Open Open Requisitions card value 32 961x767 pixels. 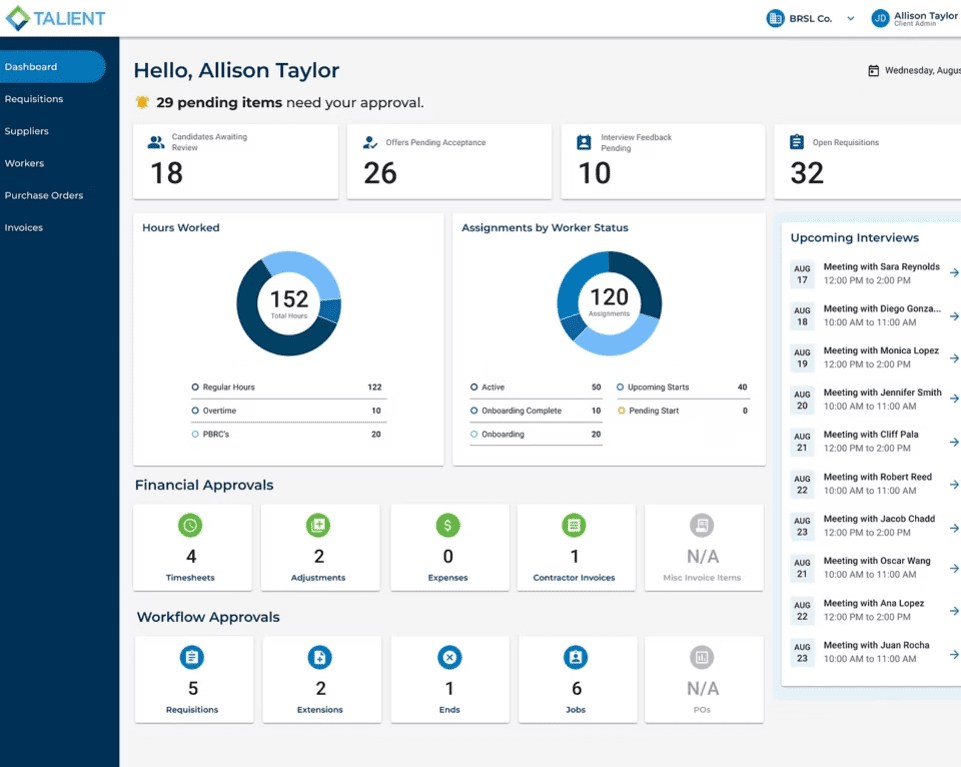(x=807, y=173)
